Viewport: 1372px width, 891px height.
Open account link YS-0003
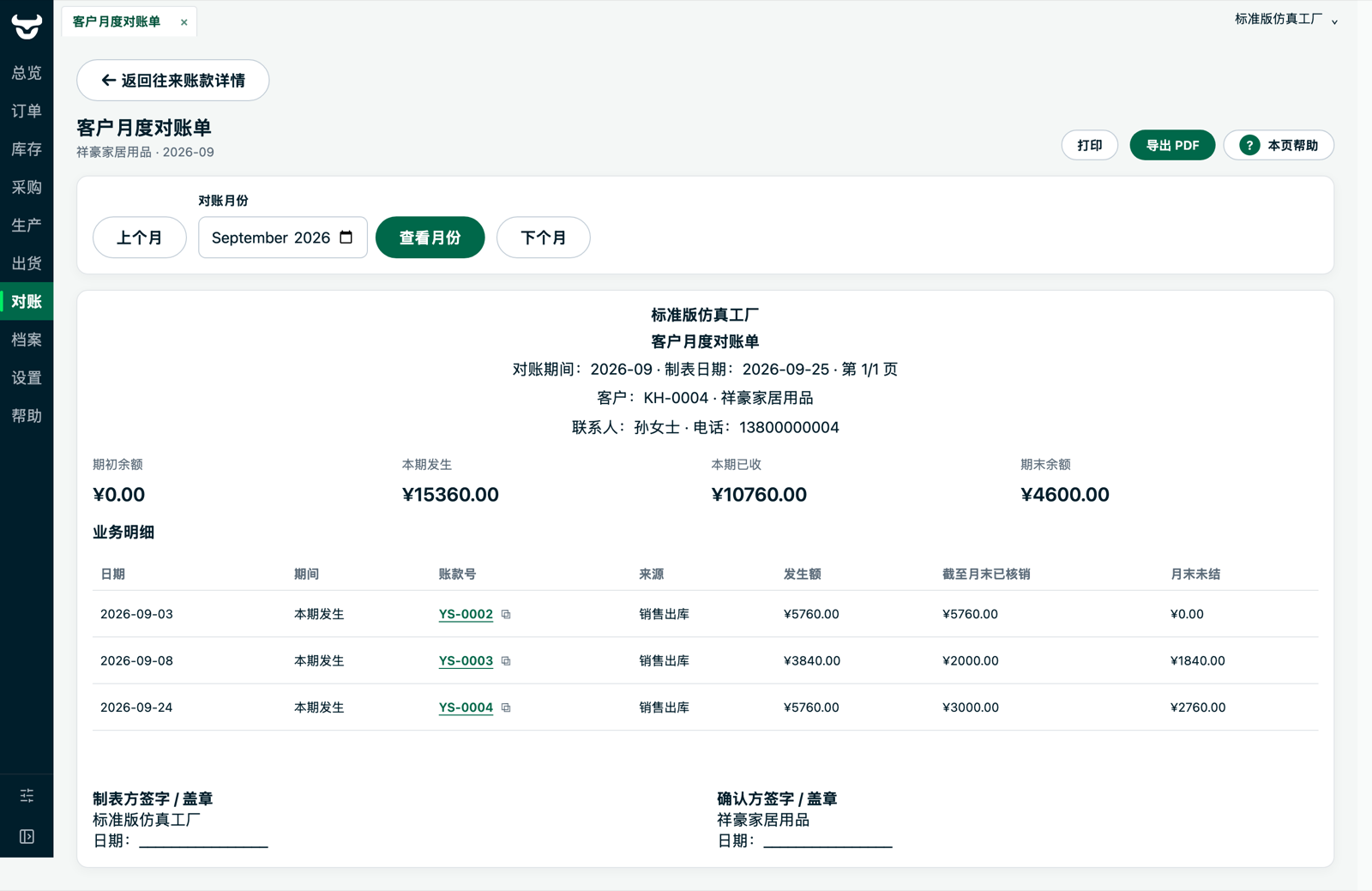tap(466, 661)
